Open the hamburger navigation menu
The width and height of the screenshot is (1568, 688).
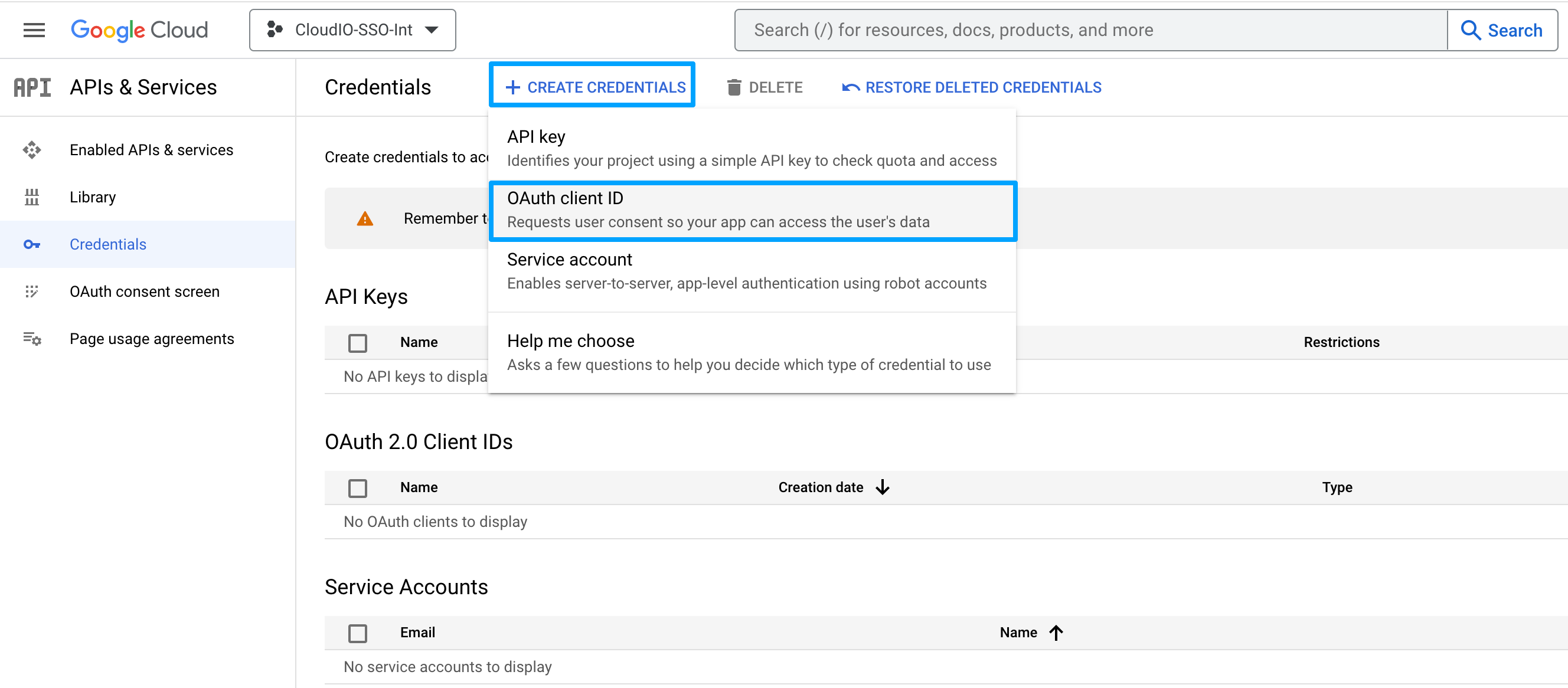click(x=34, y=30)
